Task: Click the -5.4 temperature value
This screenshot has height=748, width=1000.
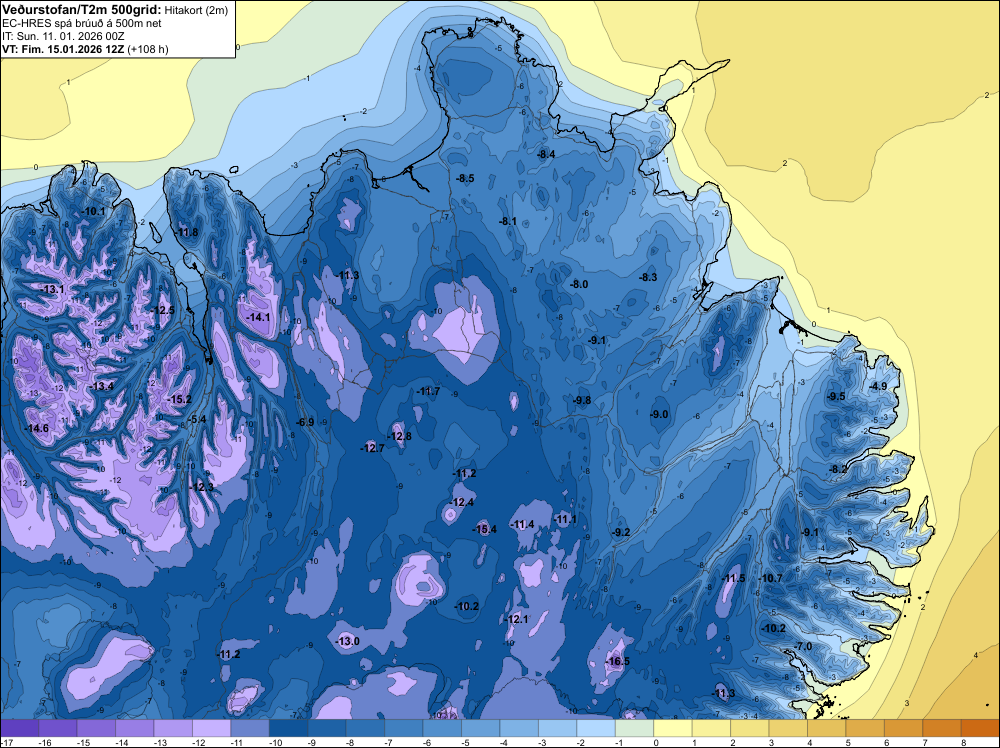Action: click(197, 419)
